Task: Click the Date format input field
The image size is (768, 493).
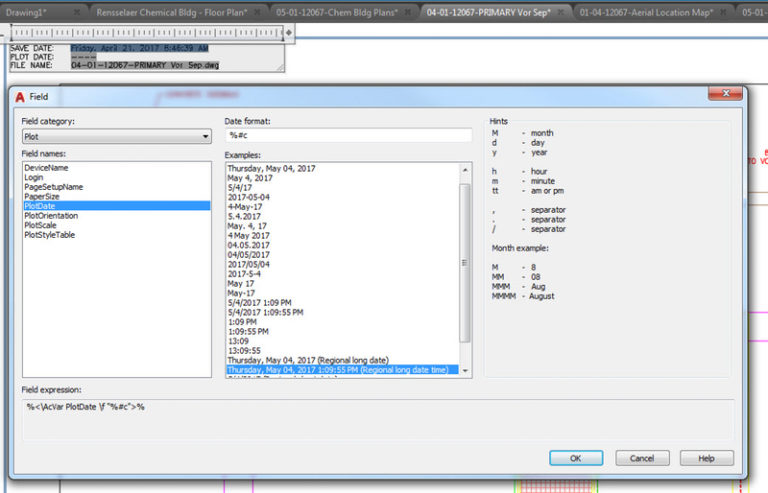Action: pos(348,136)
